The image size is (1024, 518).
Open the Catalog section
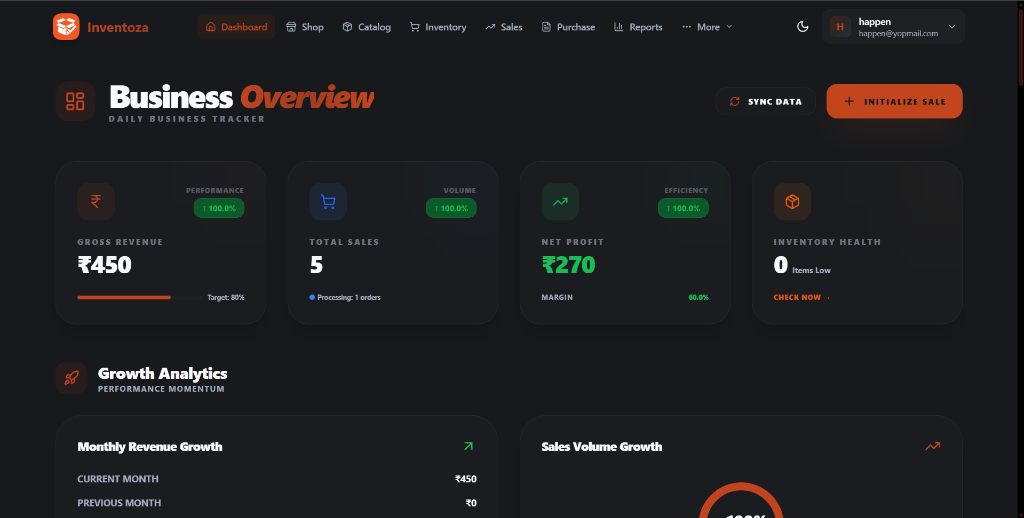tap(366, 27)
